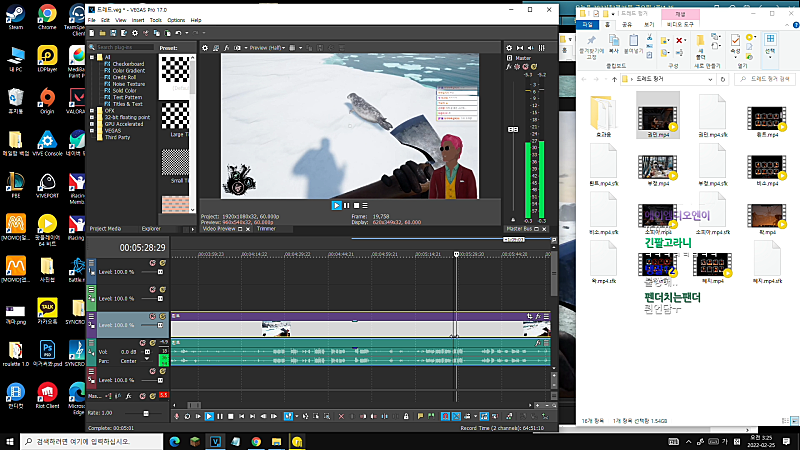Click the Save project icon in toolbar

pyautogui.click(x=113, y=33)
